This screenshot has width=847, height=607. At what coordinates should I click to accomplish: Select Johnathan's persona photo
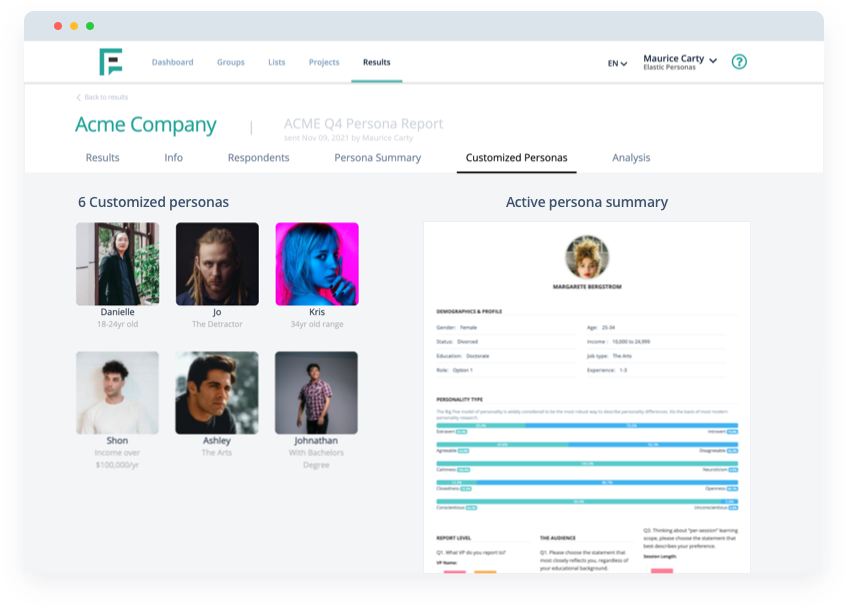click(x=316, y=393)
